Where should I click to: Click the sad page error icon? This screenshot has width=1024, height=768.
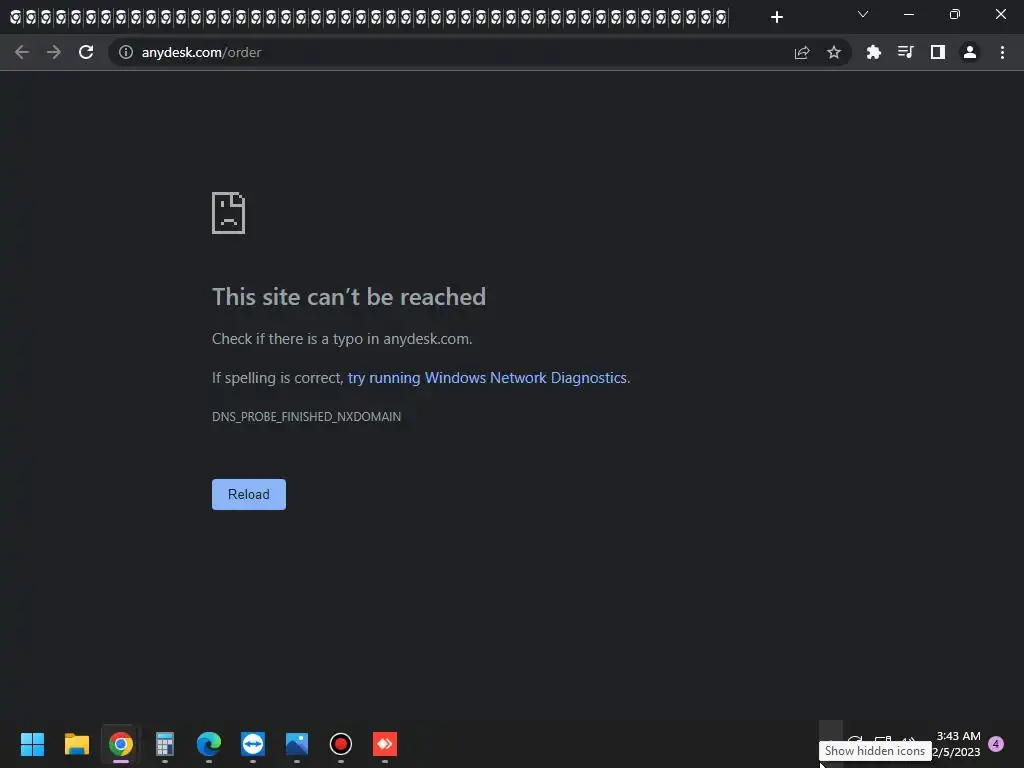tap(229, 213)
